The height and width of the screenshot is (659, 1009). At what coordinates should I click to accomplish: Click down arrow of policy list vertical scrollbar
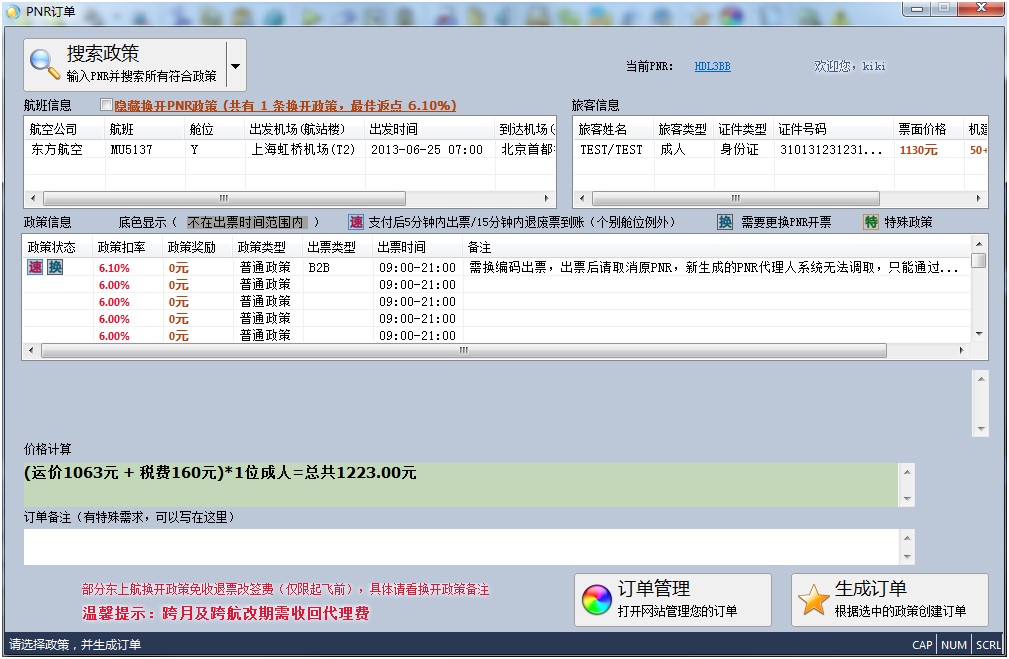(979, 333)
